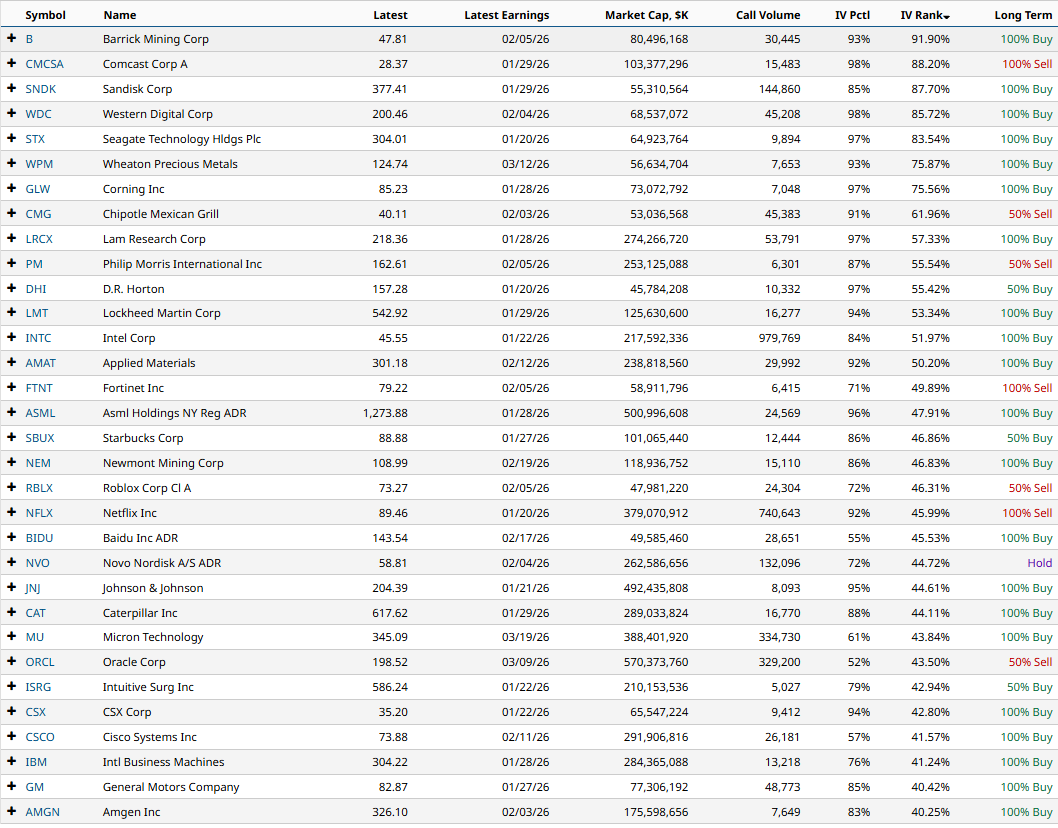Open the CMCSA symbol link

click(x=45, y=64)
